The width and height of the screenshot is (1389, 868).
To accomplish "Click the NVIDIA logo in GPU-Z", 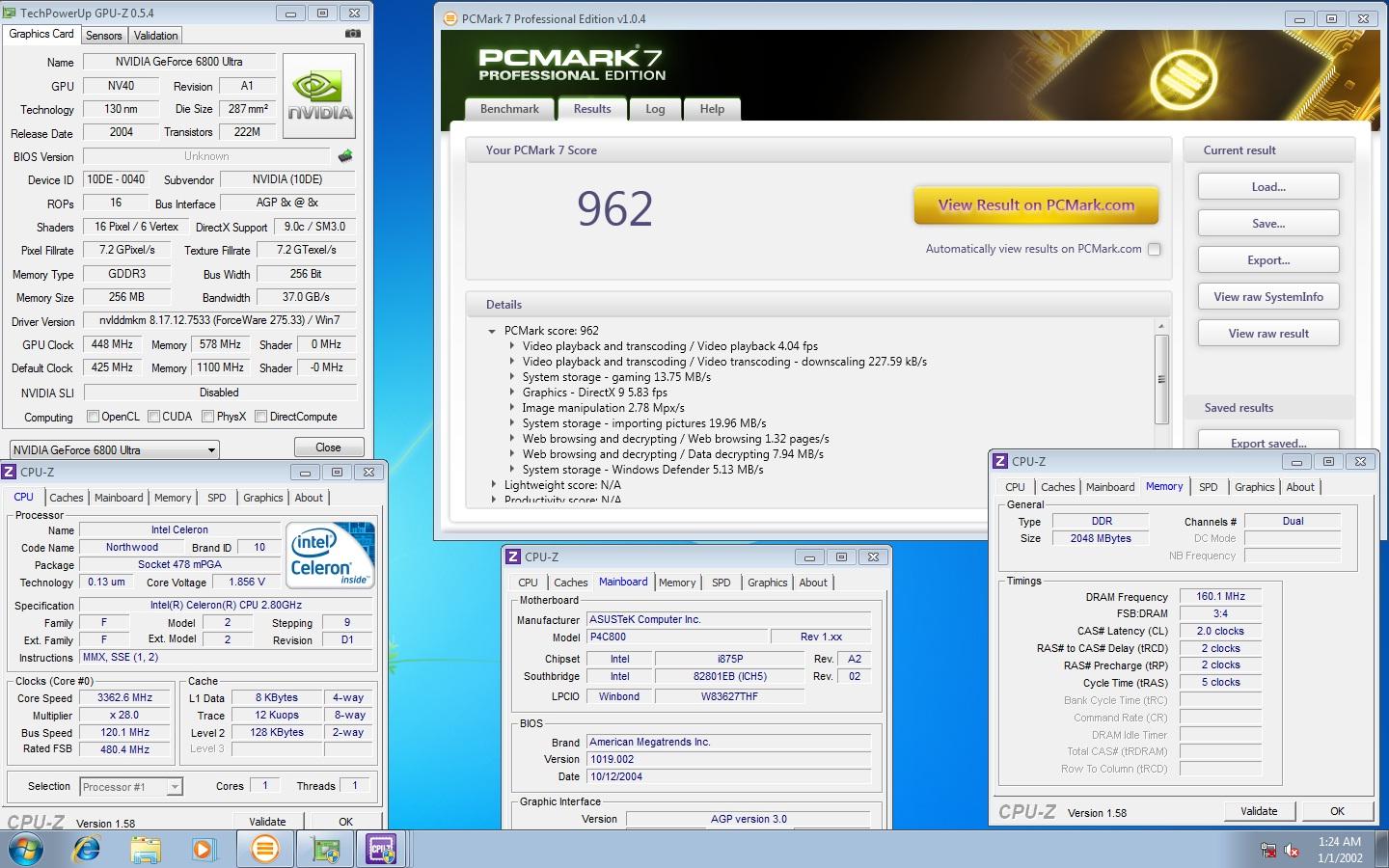I will point(319,95).
